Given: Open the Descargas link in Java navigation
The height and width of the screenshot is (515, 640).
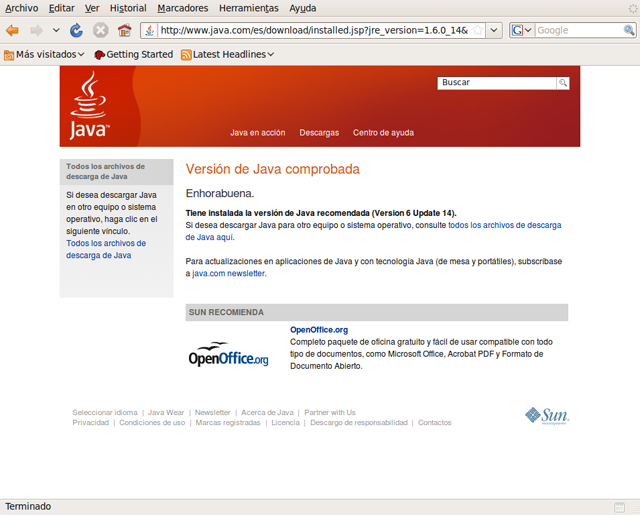Looking at the screenshot, I should point(319,132).
